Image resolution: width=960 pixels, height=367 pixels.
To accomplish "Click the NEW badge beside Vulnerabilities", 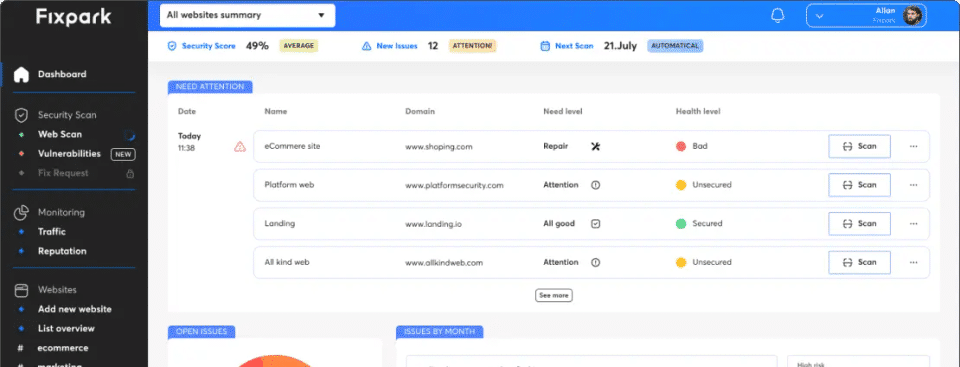I will click(x=123, y=154).
